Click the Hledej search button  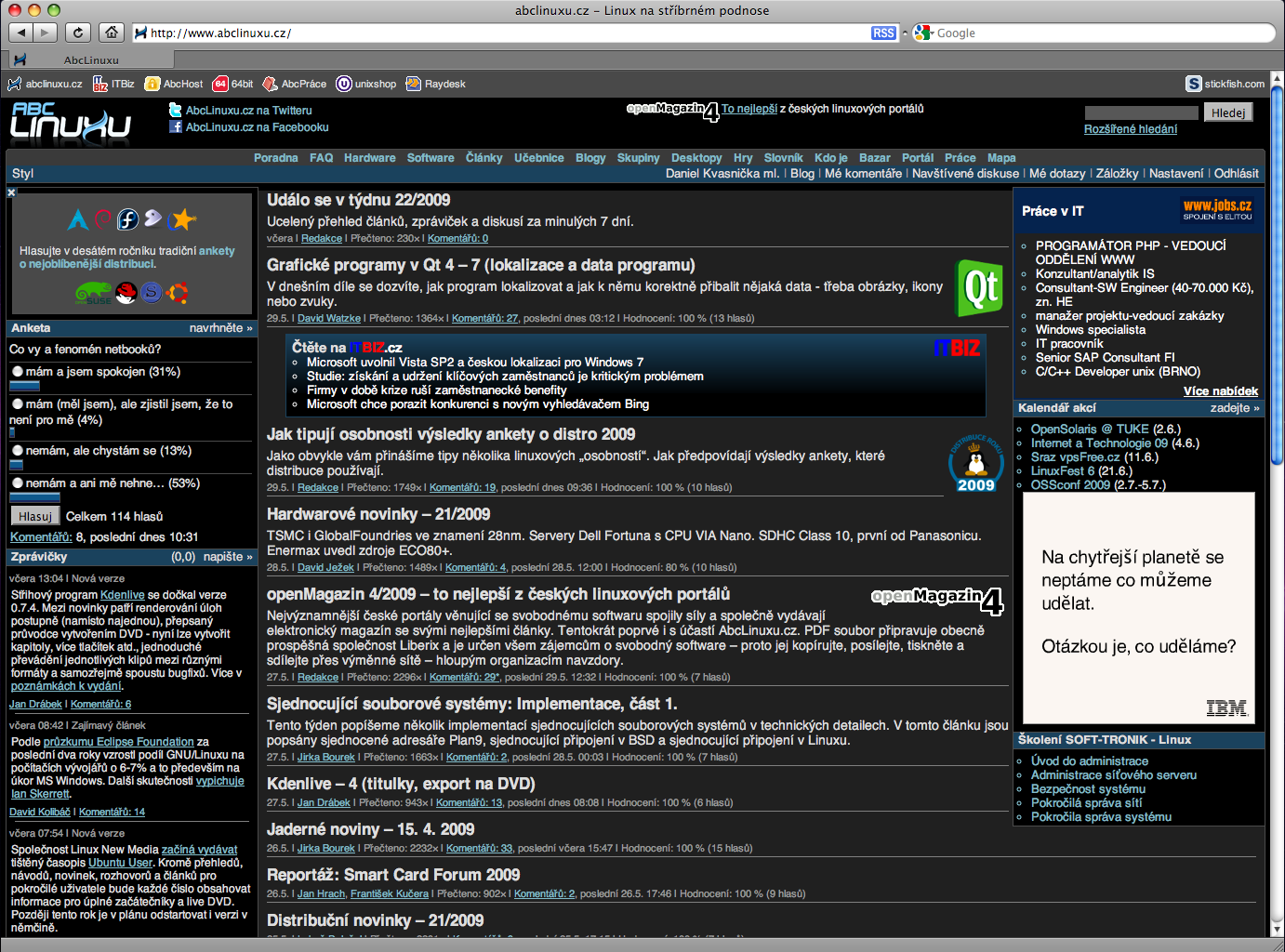pyautogui.click(x=1228, y=112)
